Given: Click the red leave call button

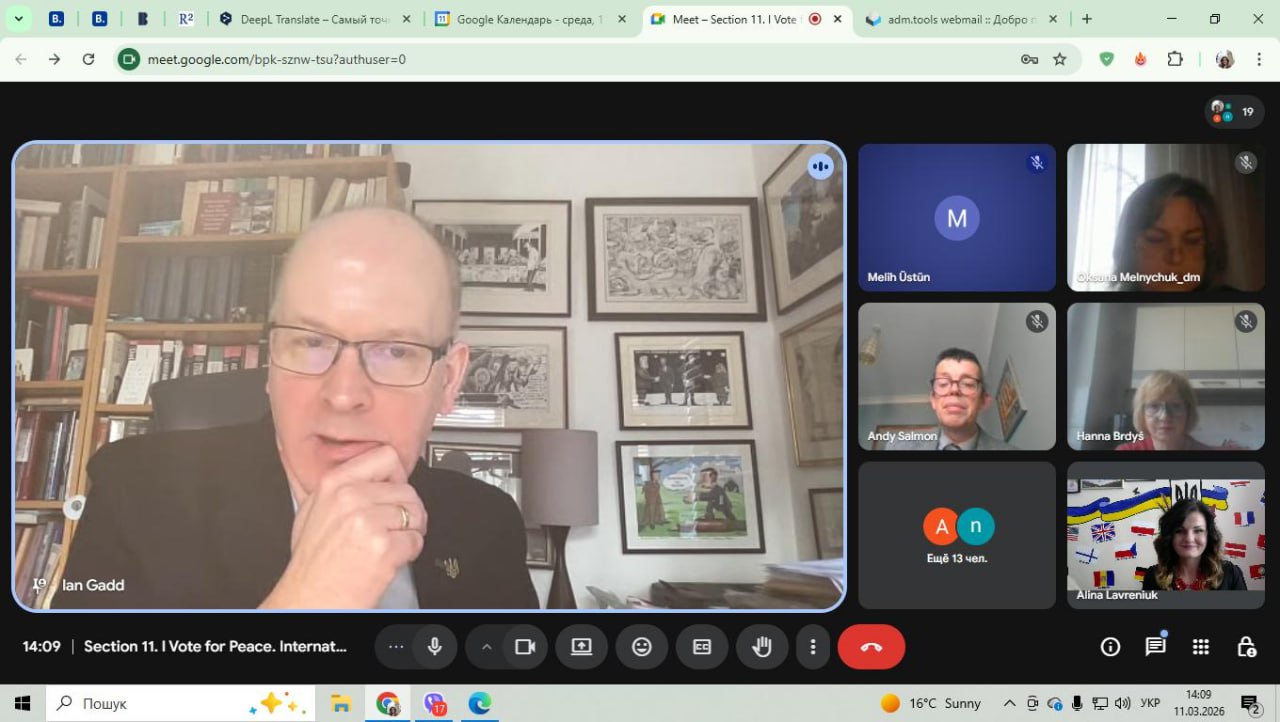Looking at the screenshot, I should click(x=871, y=647).
